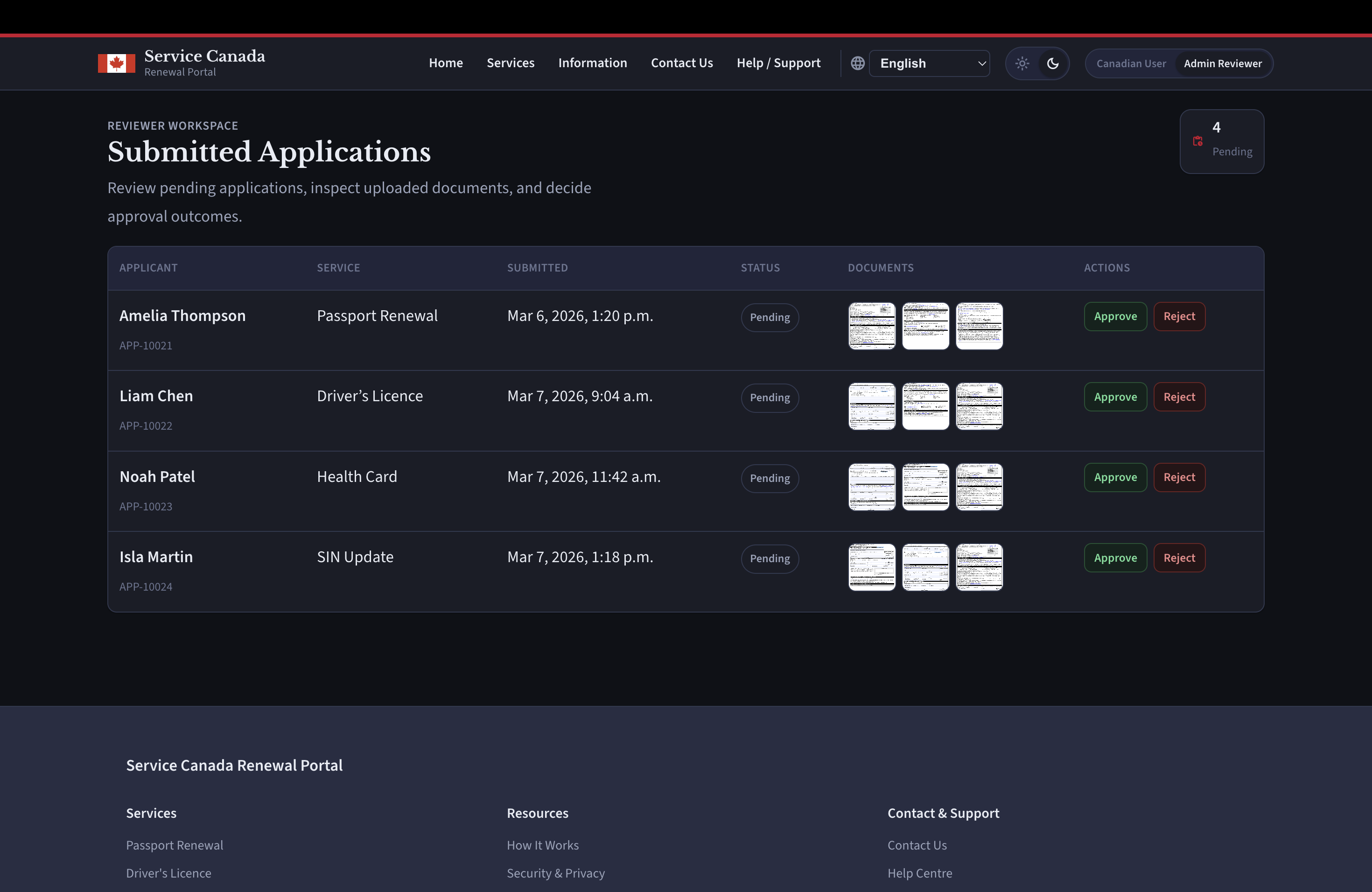
Task: Switch to Canadian User role
Action: (x=1130, y=63)
